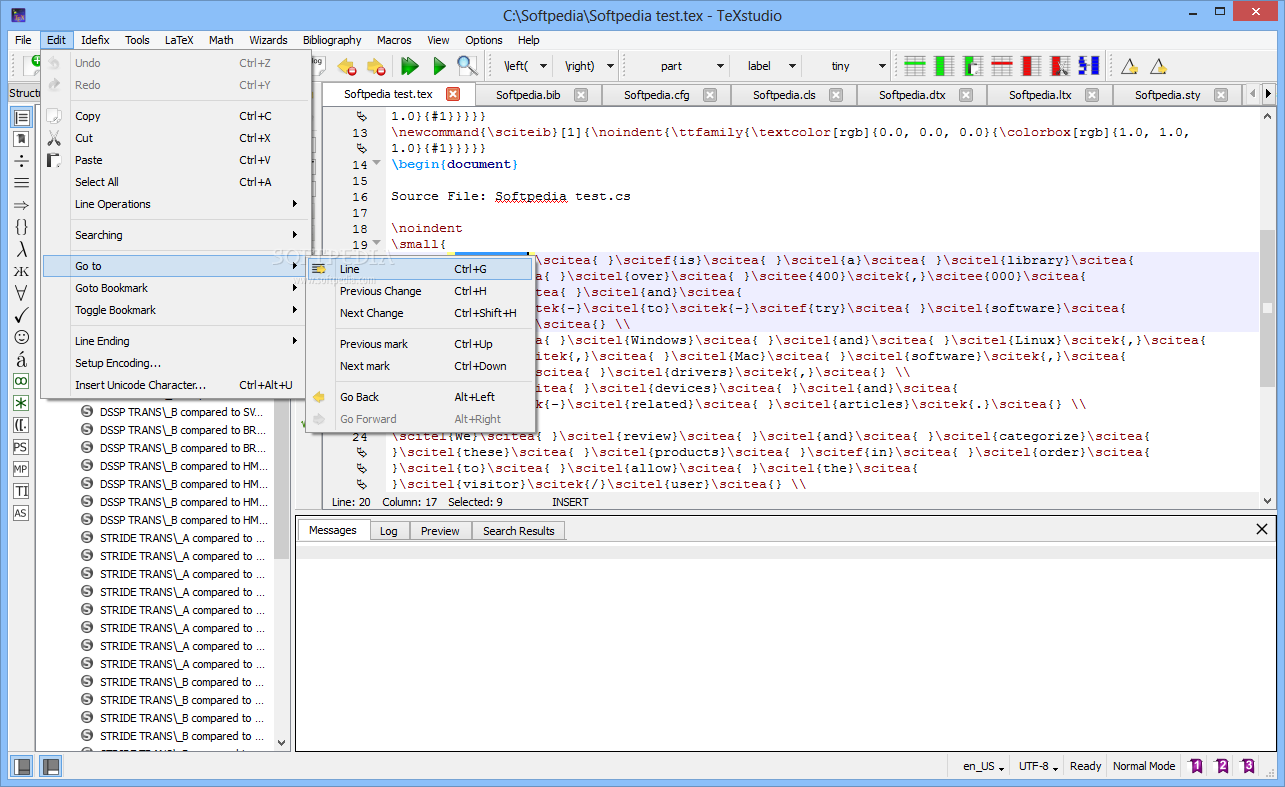1285x787 pixels.
Task: Open the accented letters (á) panel
Action: [x=21, y=359]
